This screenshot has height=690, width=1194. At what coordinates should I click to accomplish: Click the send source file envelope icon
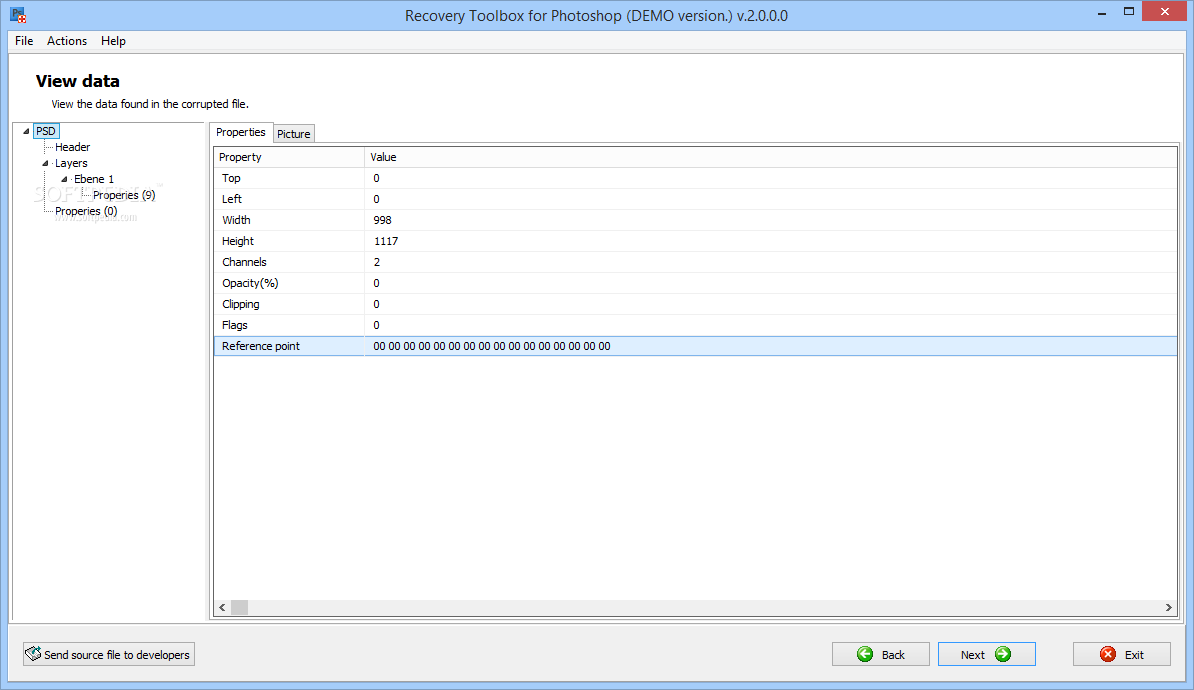coord(33,653)
